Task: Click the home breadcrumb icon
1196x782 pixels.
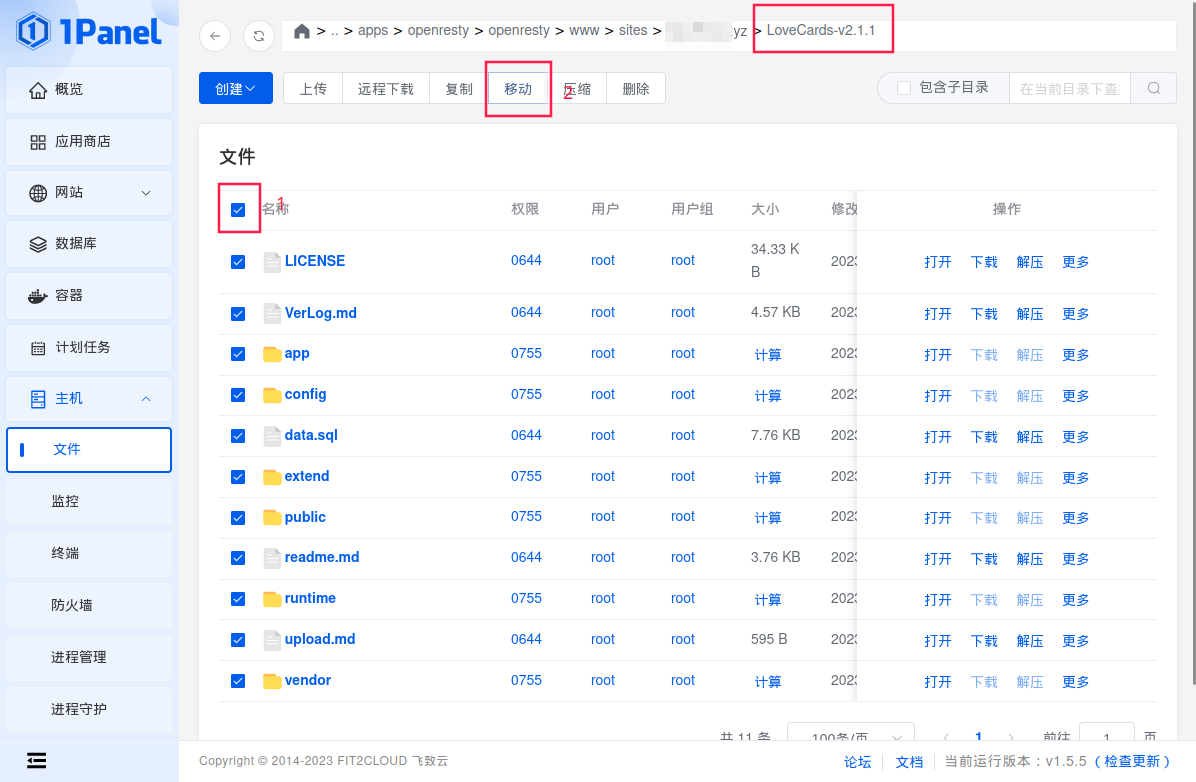Action: [x=301, y=31]
